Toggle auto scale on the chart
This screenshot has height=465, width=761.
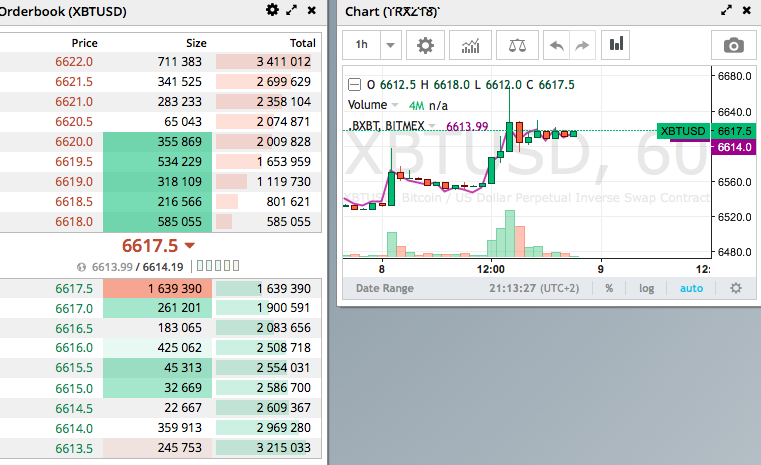(691, 288)
